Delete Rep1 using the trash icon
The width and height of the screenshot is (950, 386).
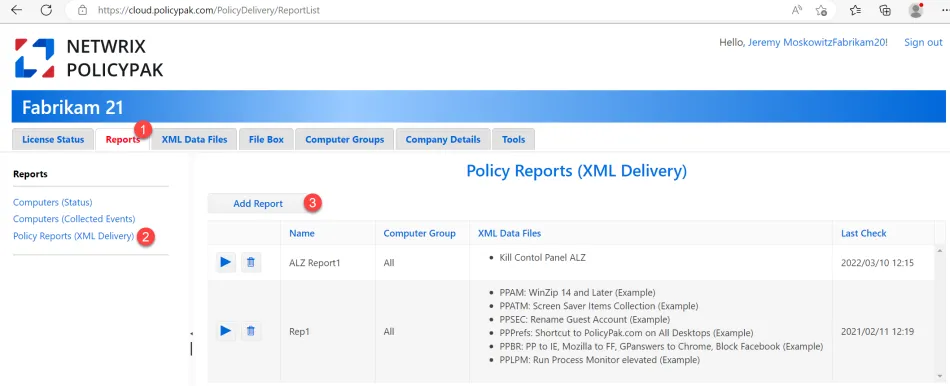[x=251, y=331]
